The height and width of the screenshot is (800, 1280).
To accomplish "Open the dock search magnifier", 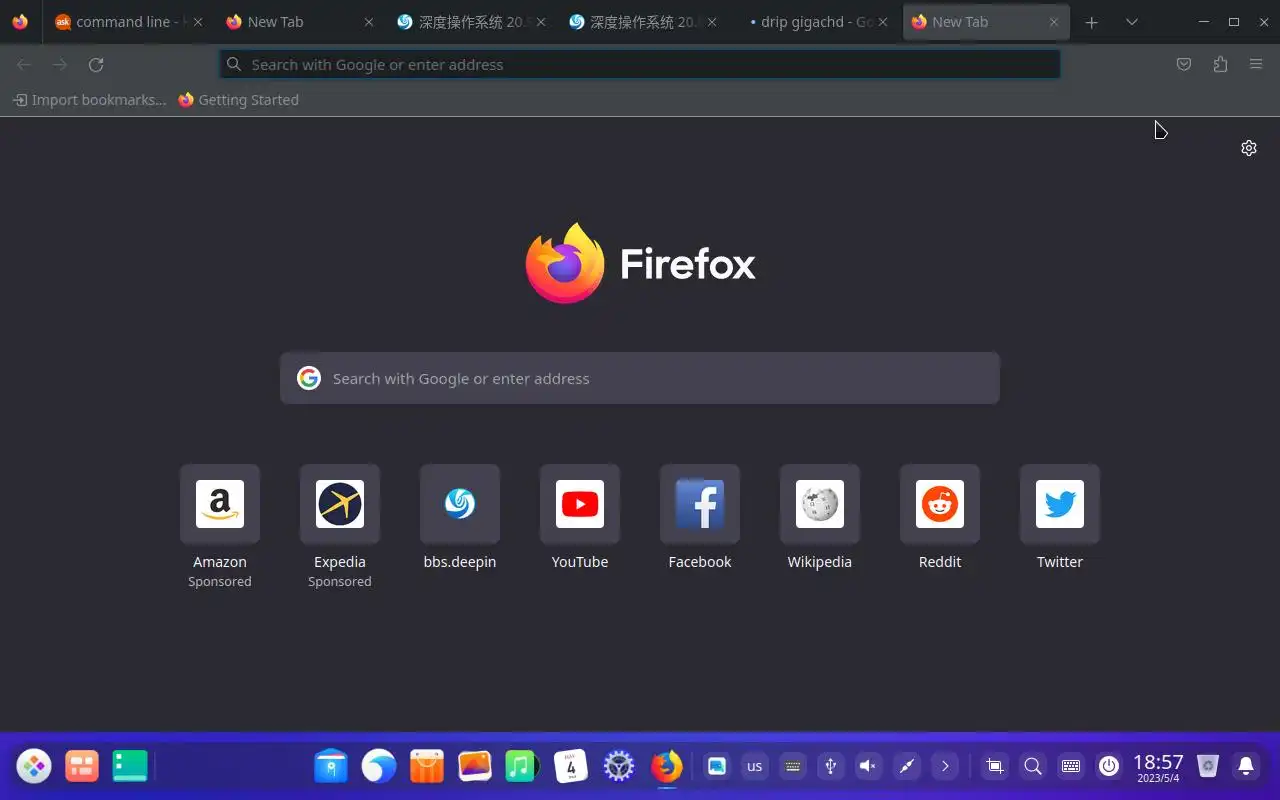I will pyautogui.click(x=1033, y=767).
